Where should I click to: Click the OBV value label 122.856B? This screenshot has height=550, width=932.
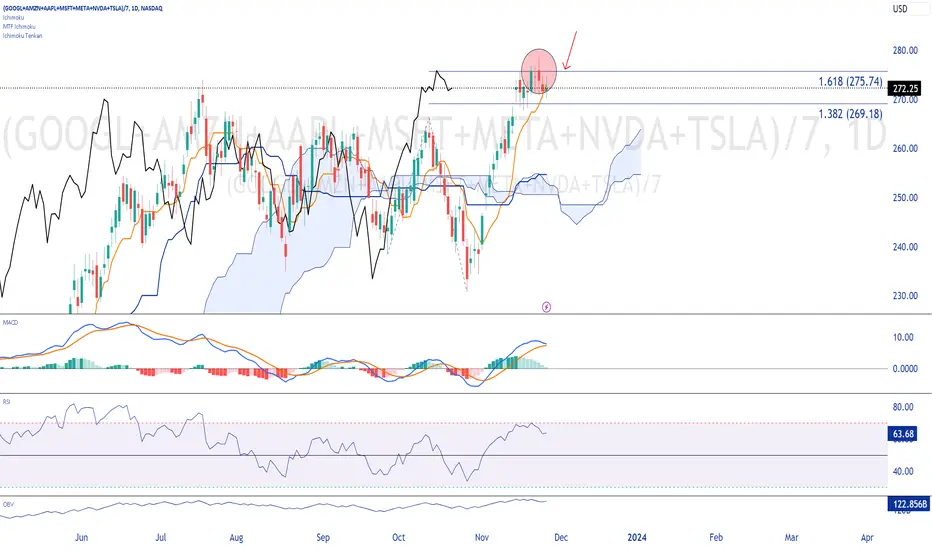909,504
